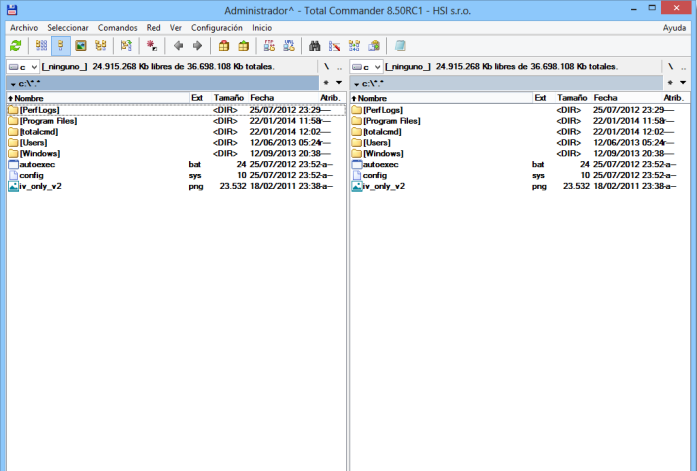697x471 pixels.
Task: Open the synchronize directories icon
Action: (354, 46)
